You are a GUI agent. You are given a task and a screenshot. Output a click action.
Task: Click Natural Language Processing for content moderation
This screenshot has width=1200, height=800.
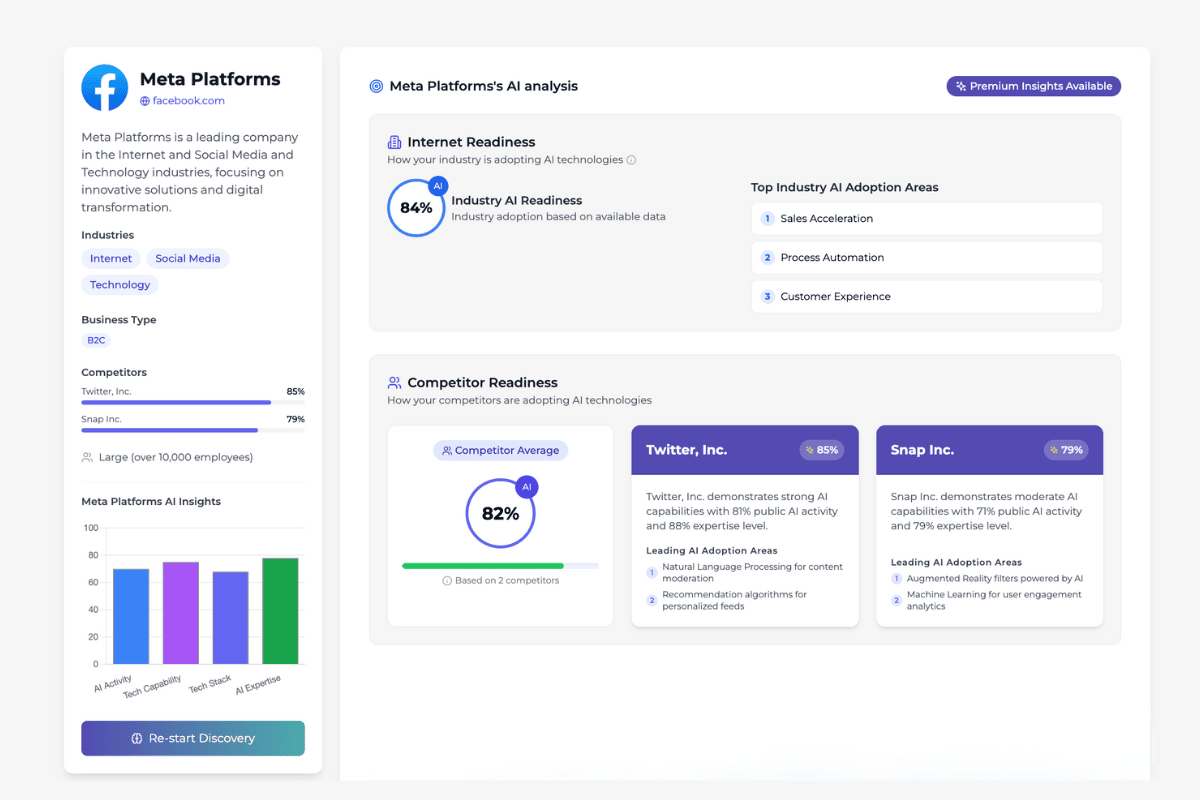point(752,573)
